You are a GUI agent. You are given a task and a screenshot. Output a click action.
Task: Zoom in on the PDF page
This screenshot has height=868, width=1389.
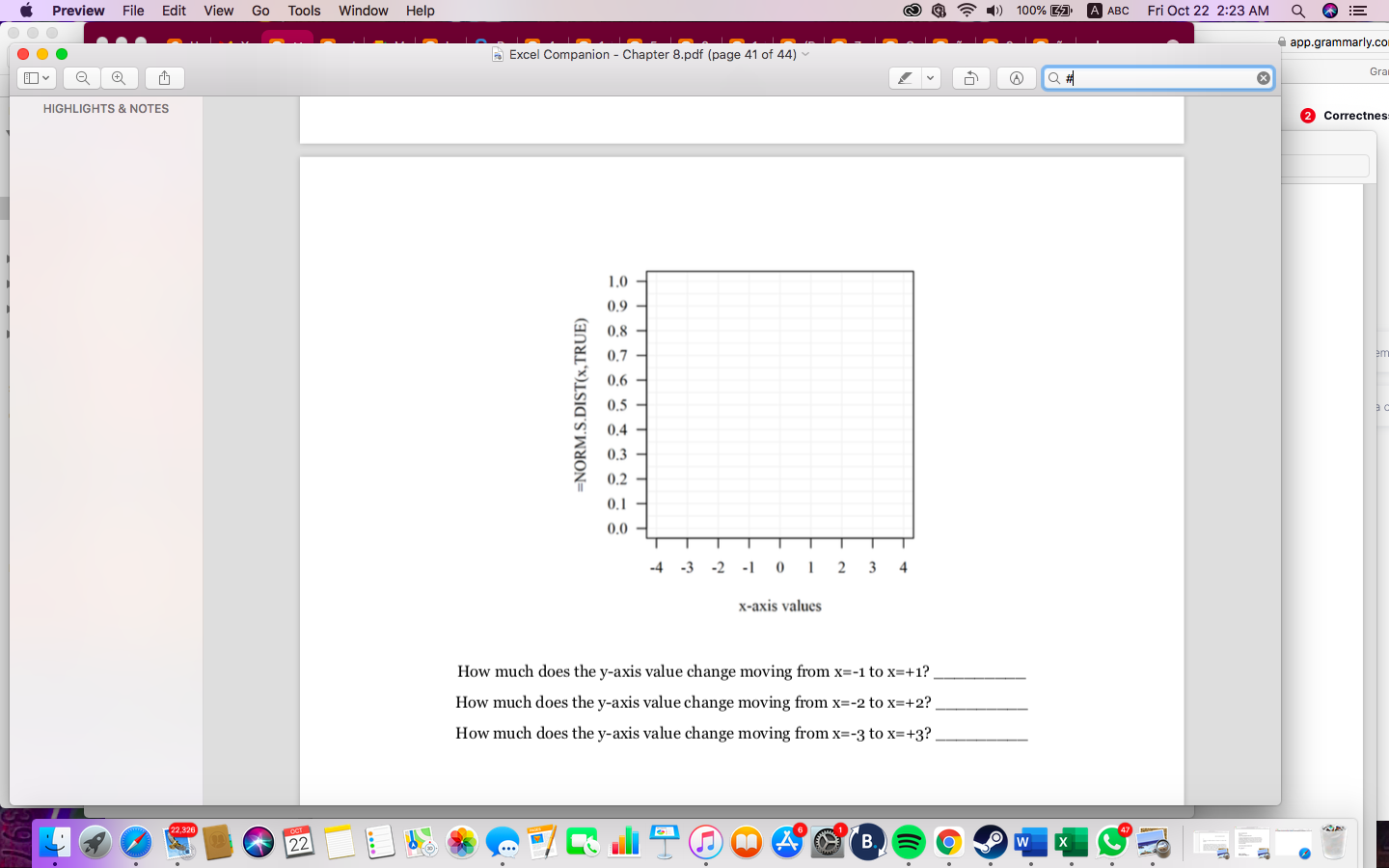tap(120, 78)
